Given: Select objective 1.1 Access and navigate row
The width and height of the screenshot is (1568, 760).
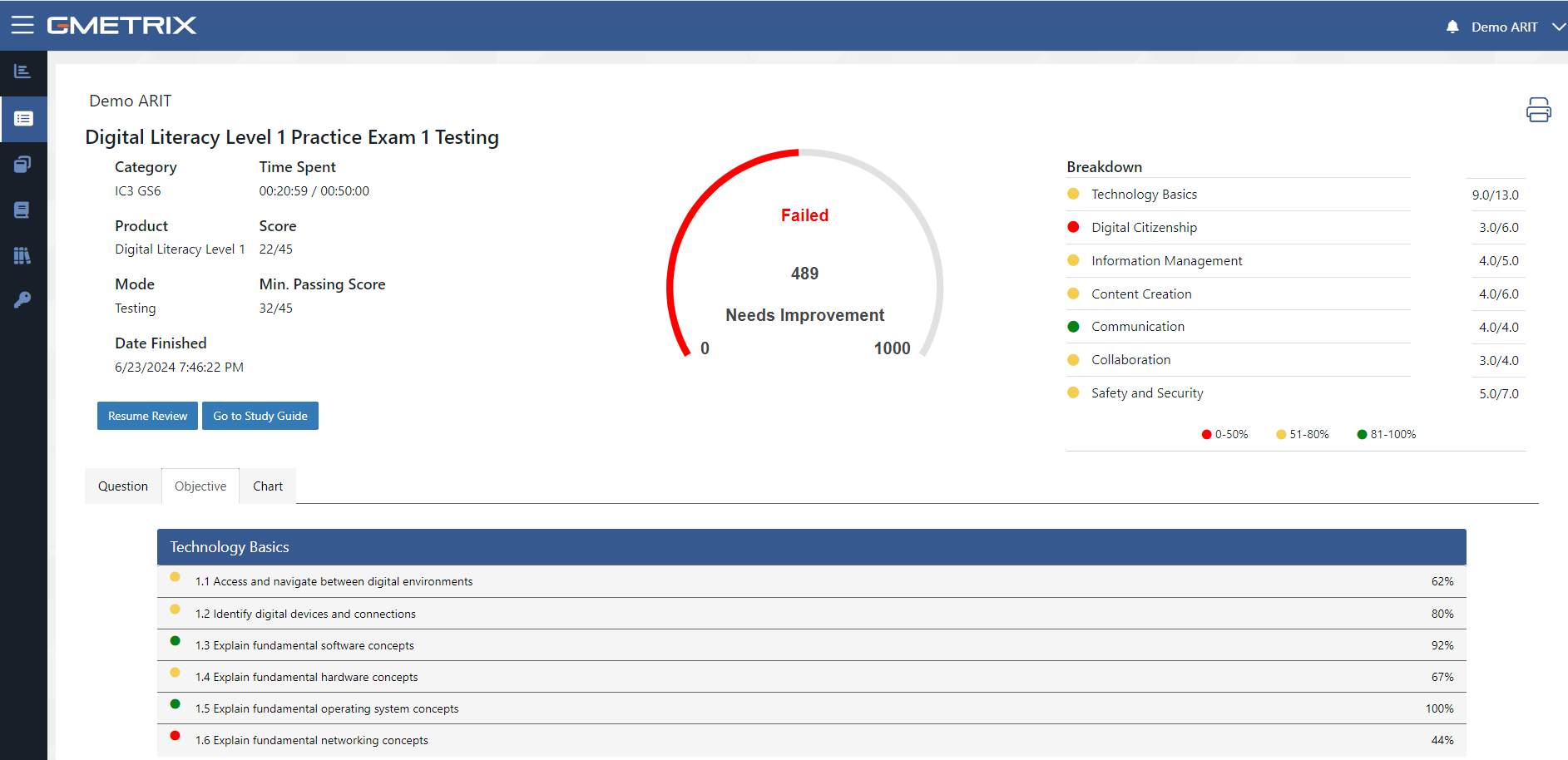Looking at the screenshot, I should click(x=811, y=581).
